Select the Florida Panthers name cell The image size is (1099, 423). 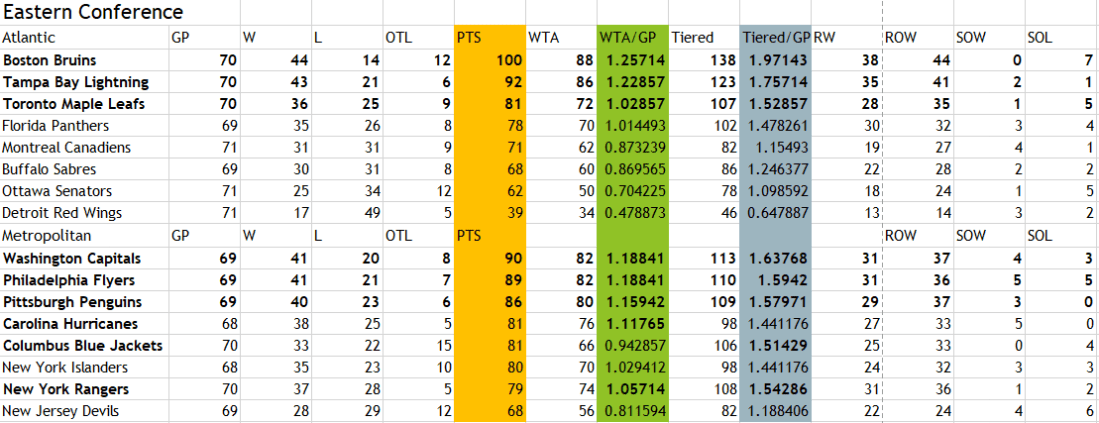[x=54, y=126]
